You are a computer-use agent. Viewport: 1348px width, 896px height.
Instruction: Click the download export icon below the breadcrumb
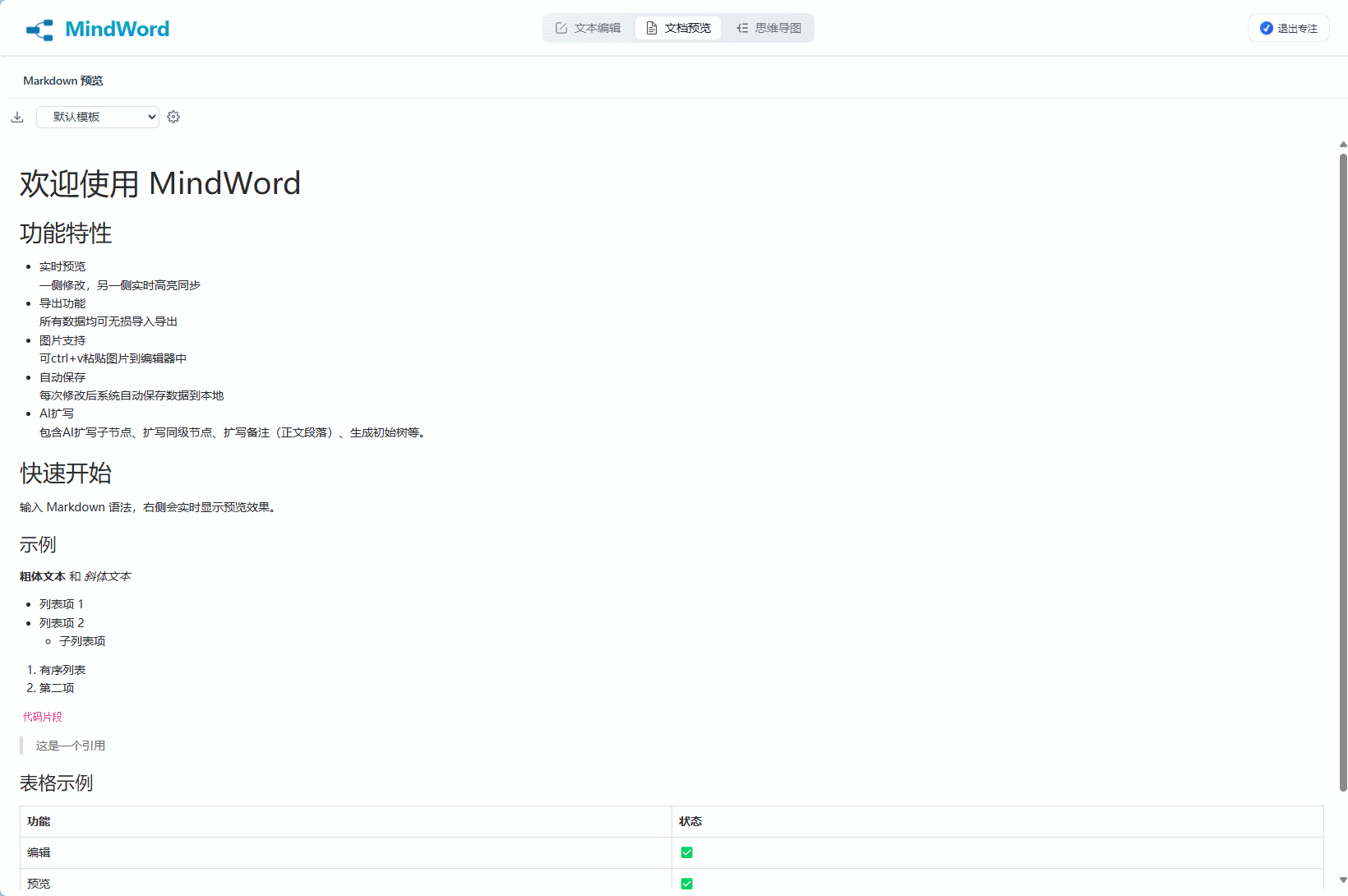click(x=17, y=117)
